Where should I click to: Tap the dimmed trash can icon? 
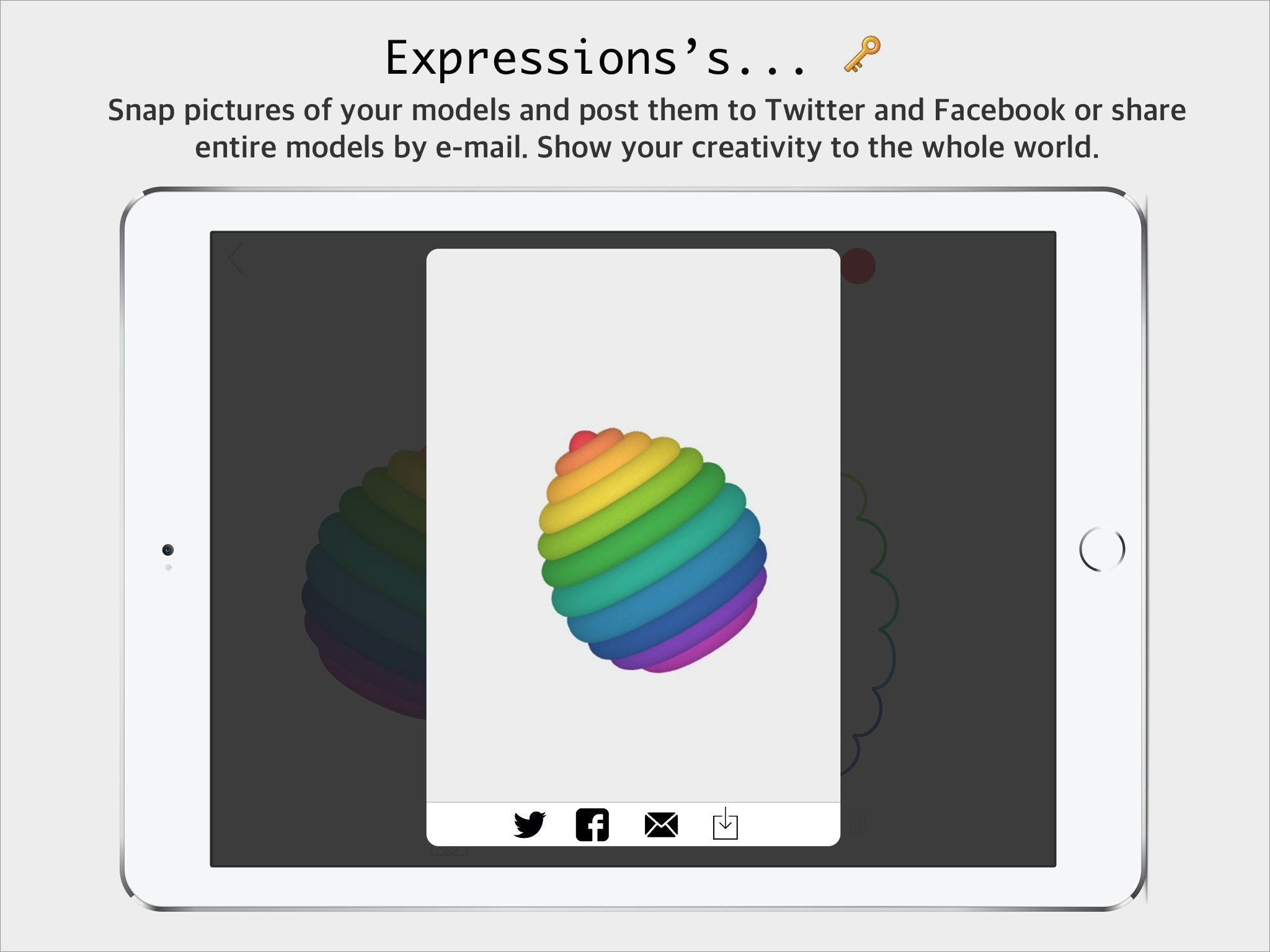[858, 824]
